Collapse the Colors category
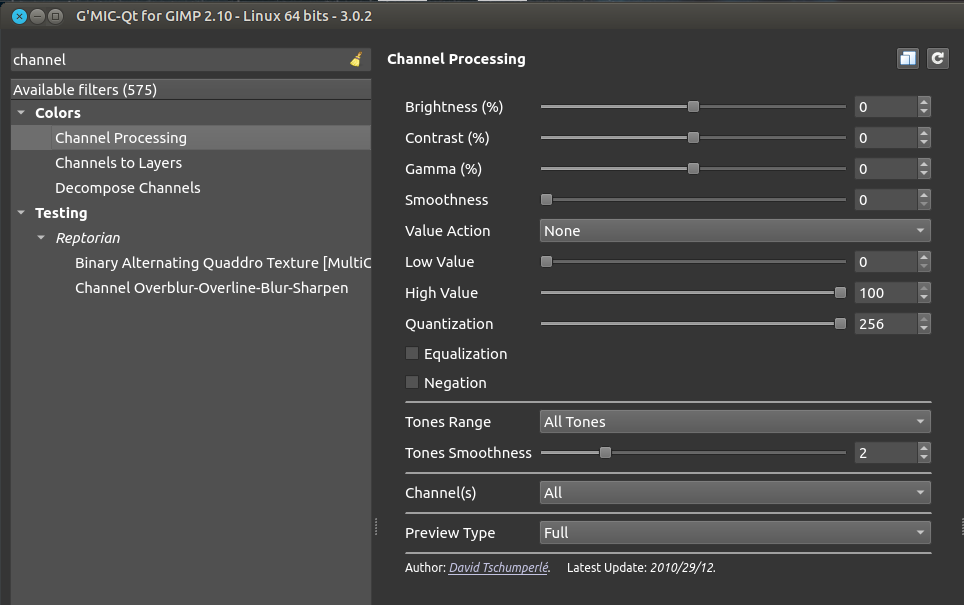This screenshot has width=964, height=605. point(21,113)
